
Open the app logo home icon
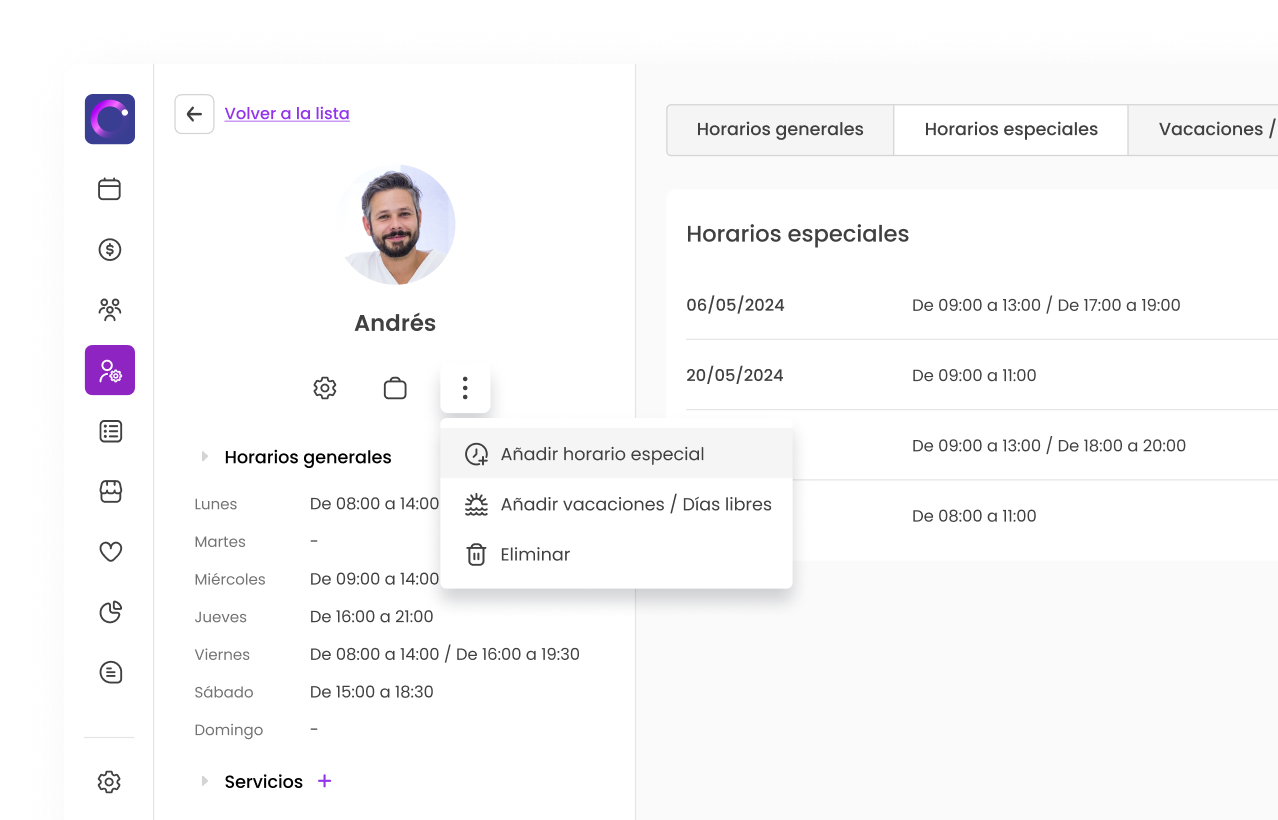coord(110,119)
